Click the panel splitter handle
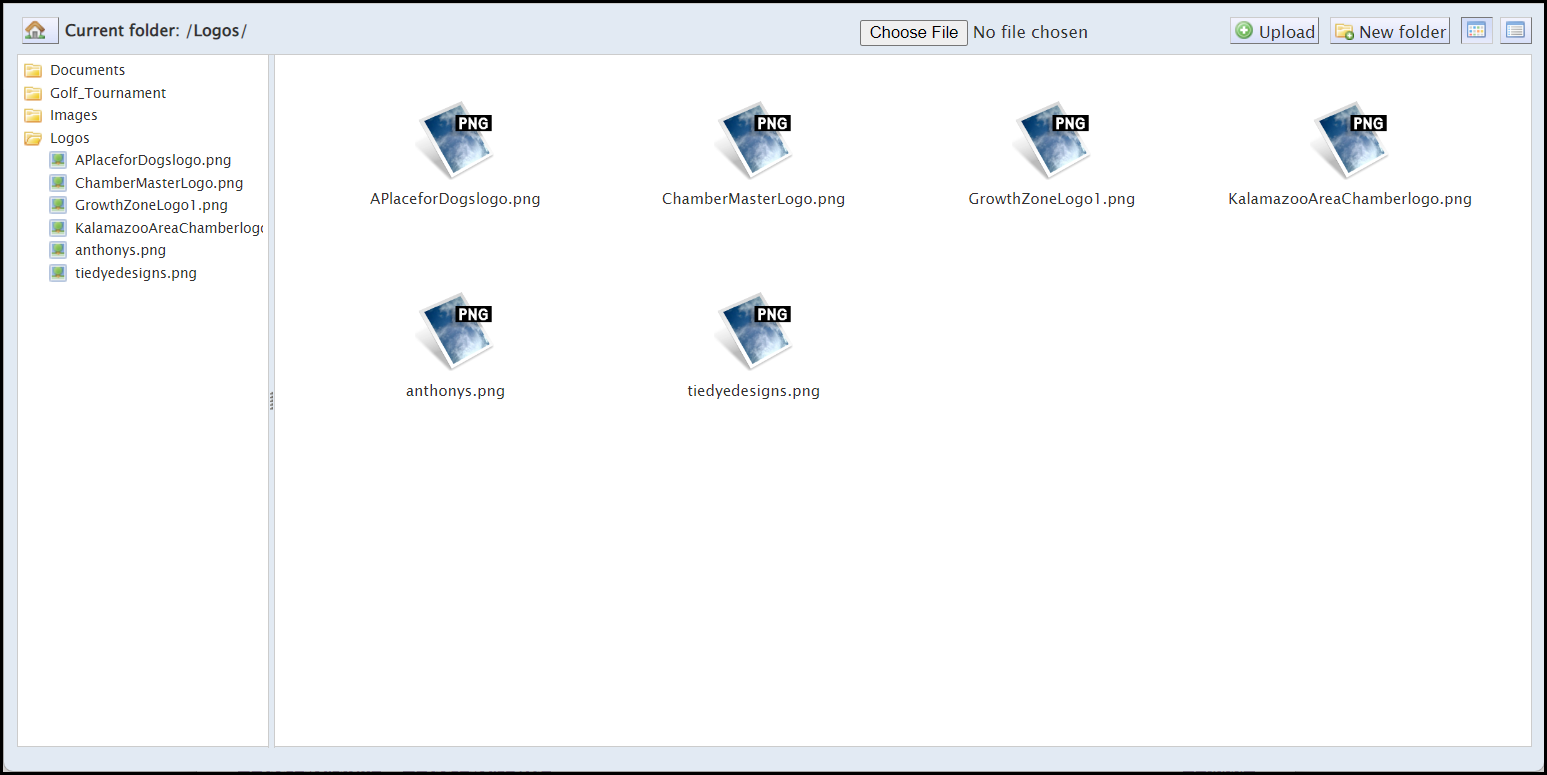Viewport: 1547px width, 775px height. point(271,401)
